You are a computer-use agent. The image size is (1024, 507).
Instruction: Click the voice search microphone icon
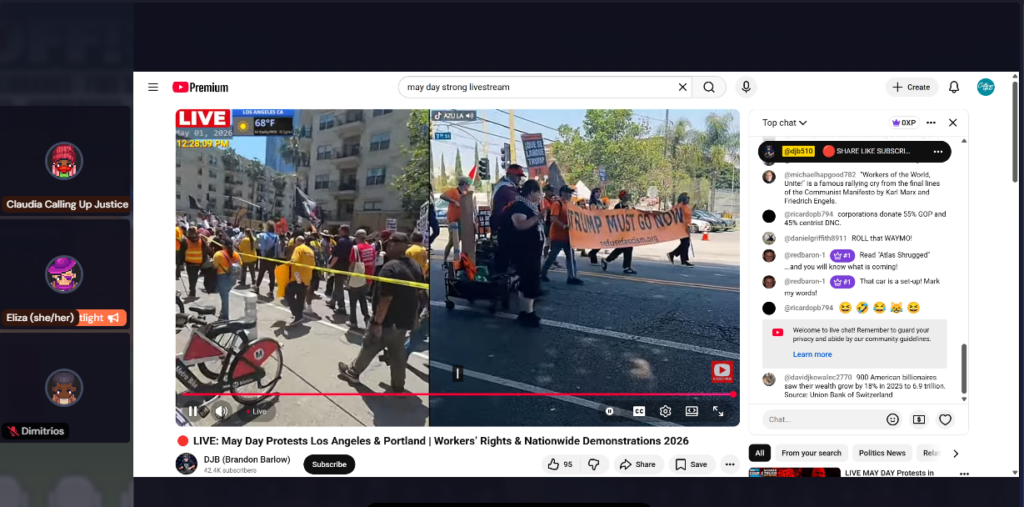(746, 87)
